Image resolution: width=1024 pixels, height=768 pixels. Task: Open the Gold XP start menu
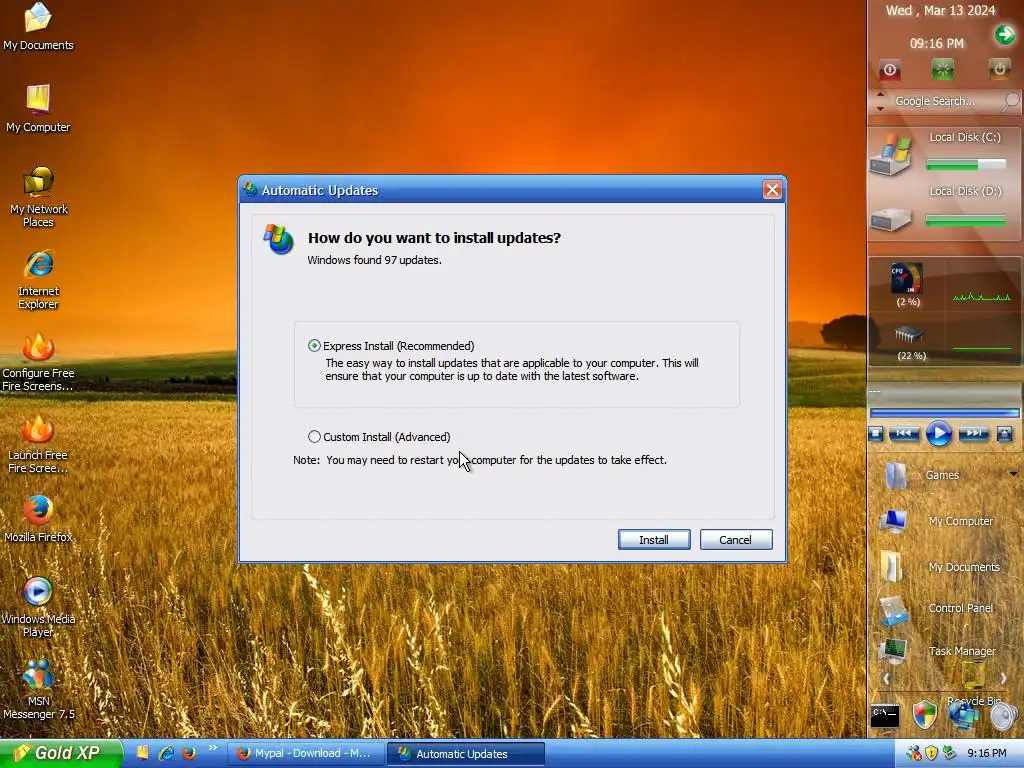(x=60, y=753)
